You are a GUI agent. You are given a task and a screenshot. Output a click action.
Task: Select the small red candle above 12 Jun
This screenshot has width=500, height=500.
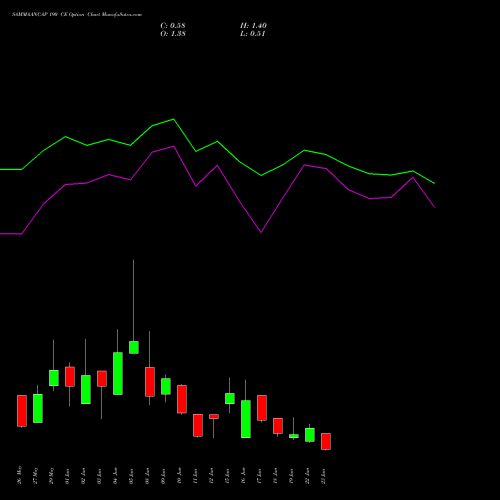click(x=214, y=417)
